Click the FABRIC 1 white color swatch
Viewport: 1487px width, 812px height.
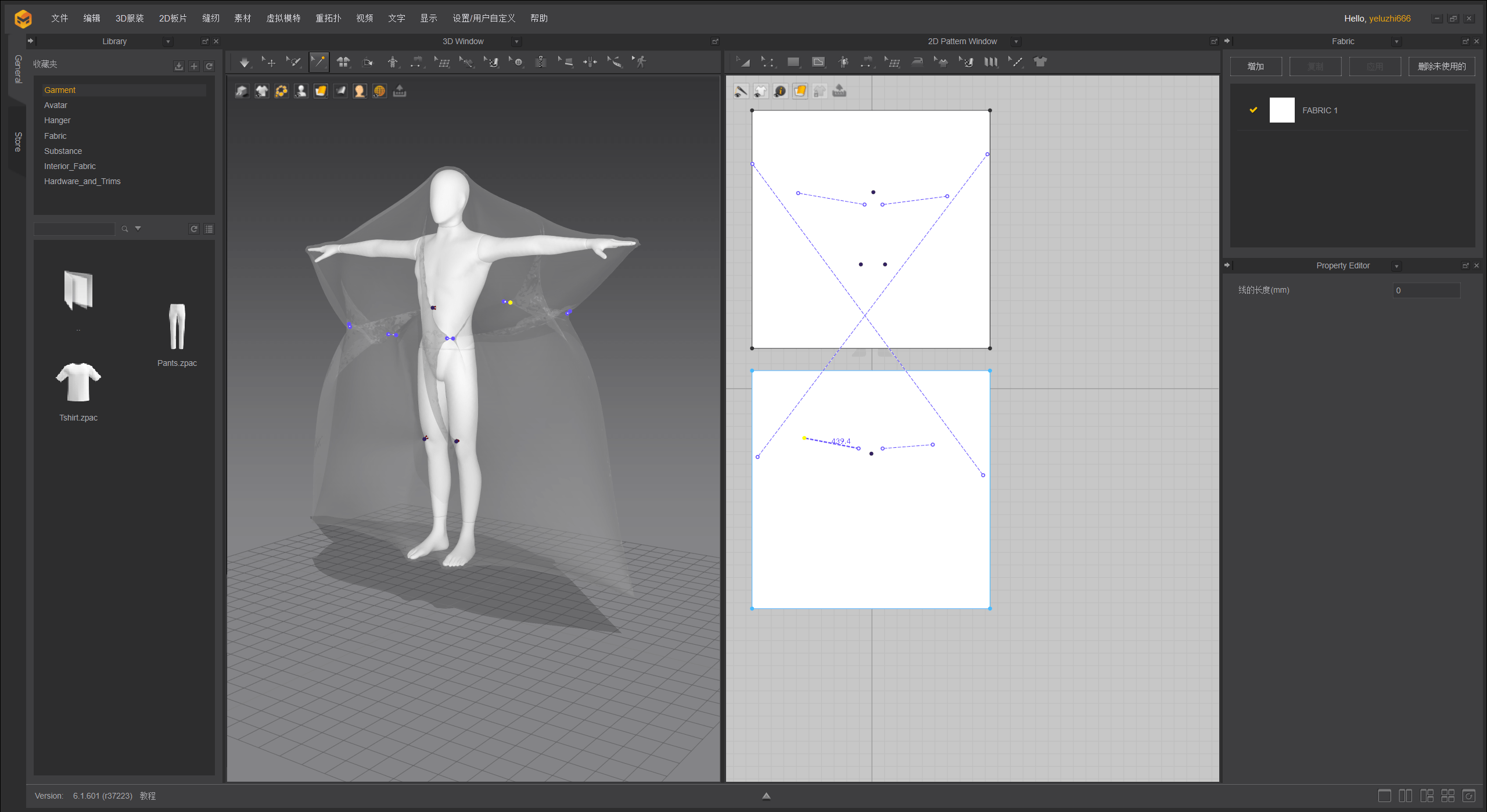tap(1282, 110)
